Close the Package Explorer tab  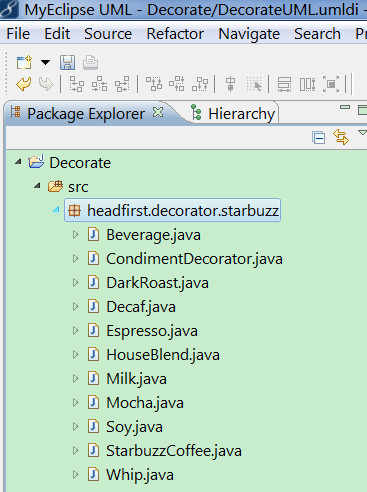[158, 112]
